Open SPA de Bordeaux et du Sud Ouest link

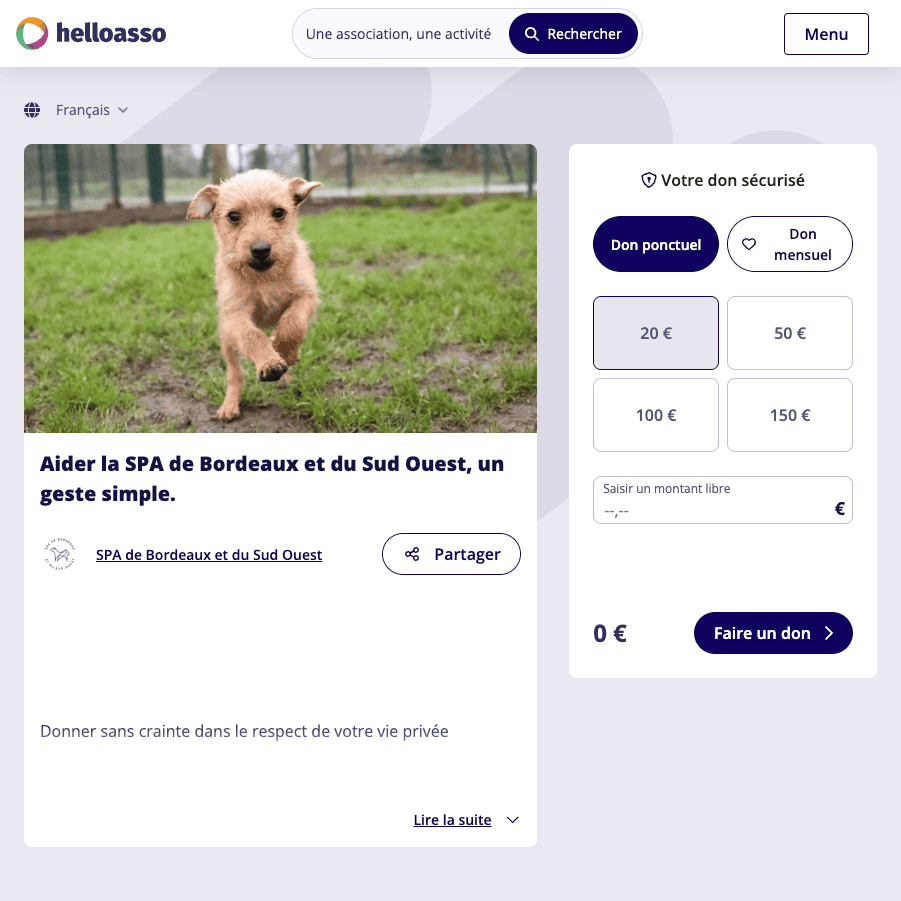pos(209,555)
